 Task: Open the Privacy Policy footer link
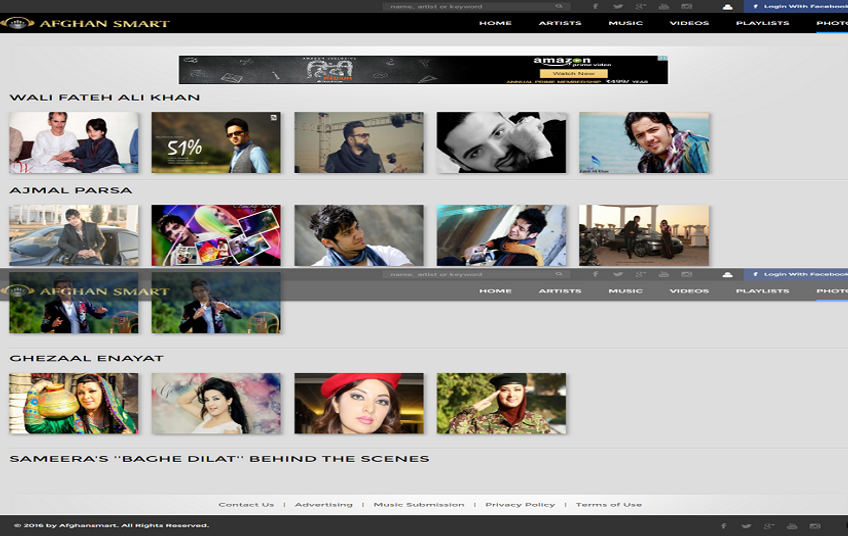[x=520, y=505]
